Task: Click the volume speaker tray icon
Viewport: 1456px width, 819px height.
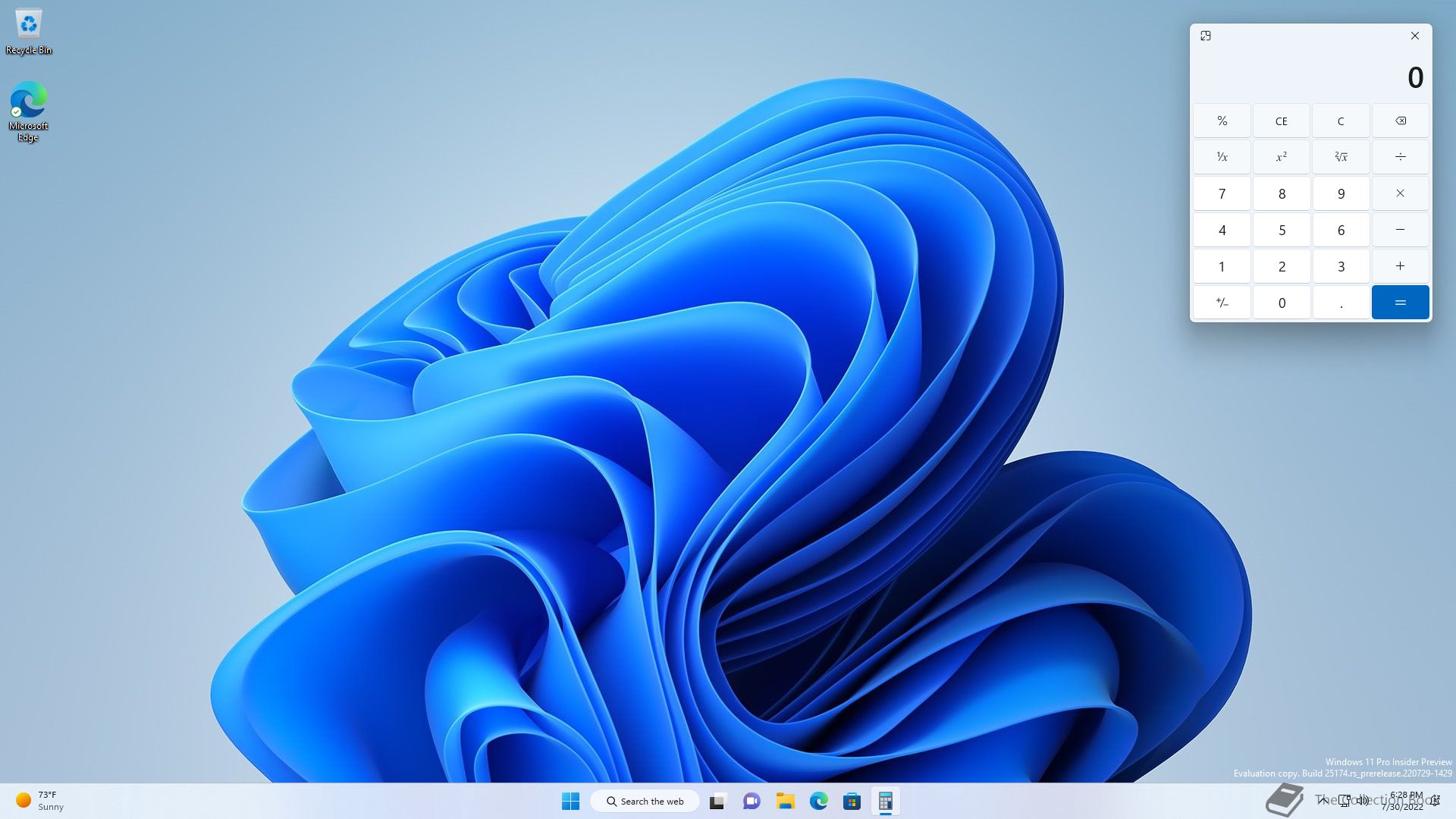Action: point(1363,800)
